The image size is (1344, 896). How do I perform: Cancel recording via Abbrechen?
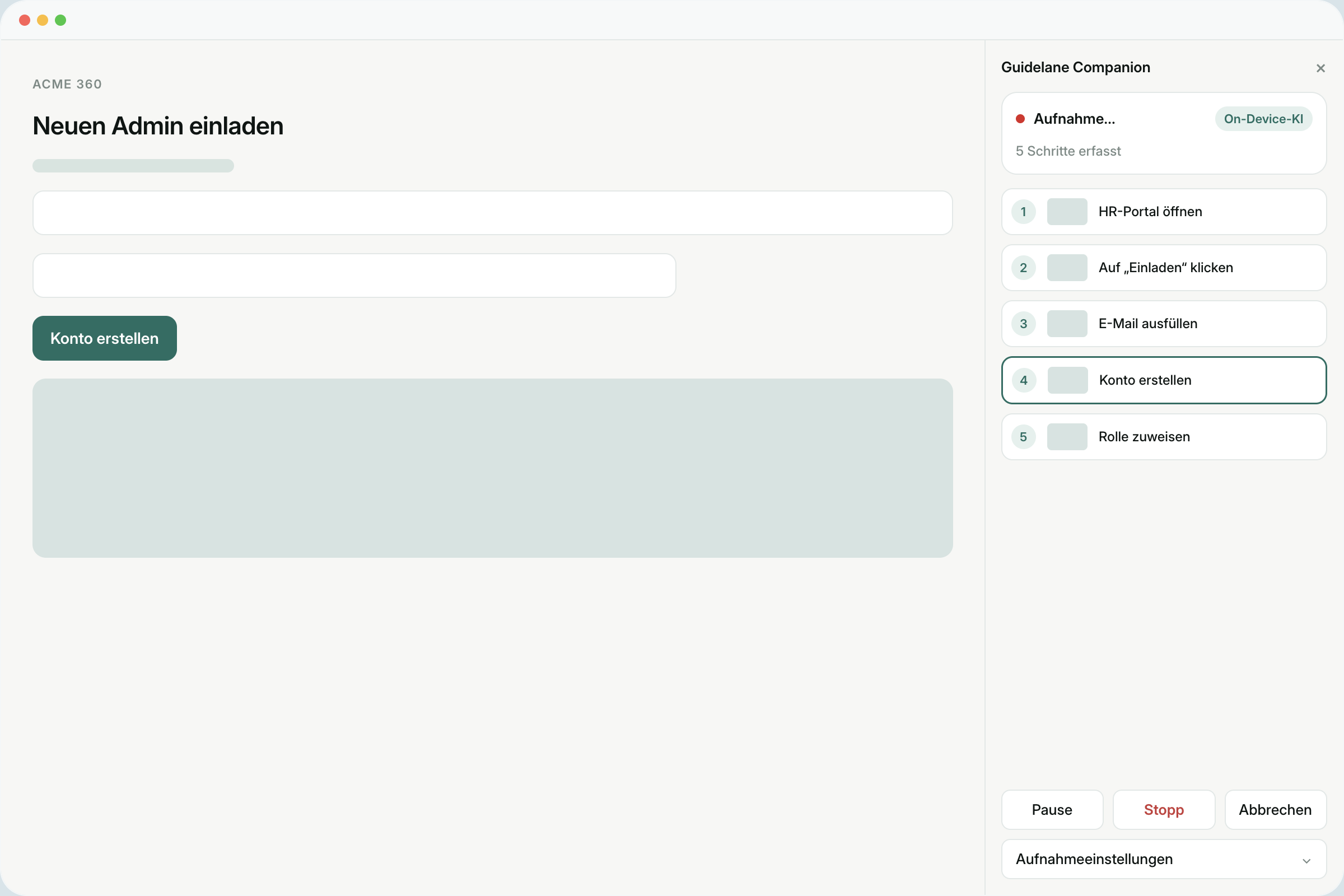point(1276,810)
